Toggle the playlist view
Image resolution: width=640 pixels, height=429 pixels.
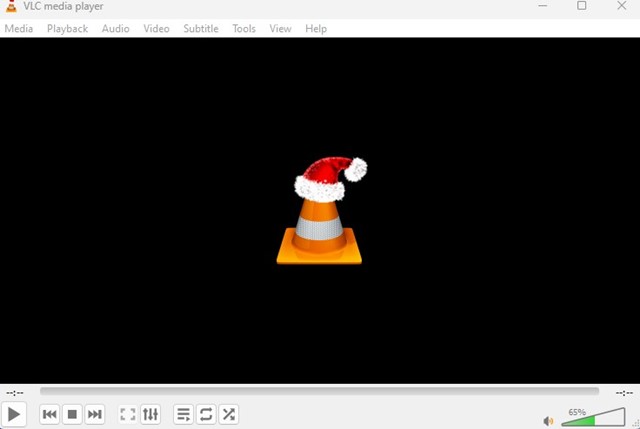pyautogui.click(x=183, y=414)
